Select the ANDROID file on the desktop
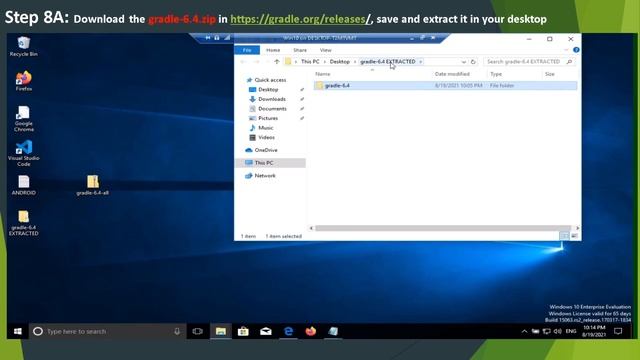Viewport: 640px width, 360px height. click(24, 185)
